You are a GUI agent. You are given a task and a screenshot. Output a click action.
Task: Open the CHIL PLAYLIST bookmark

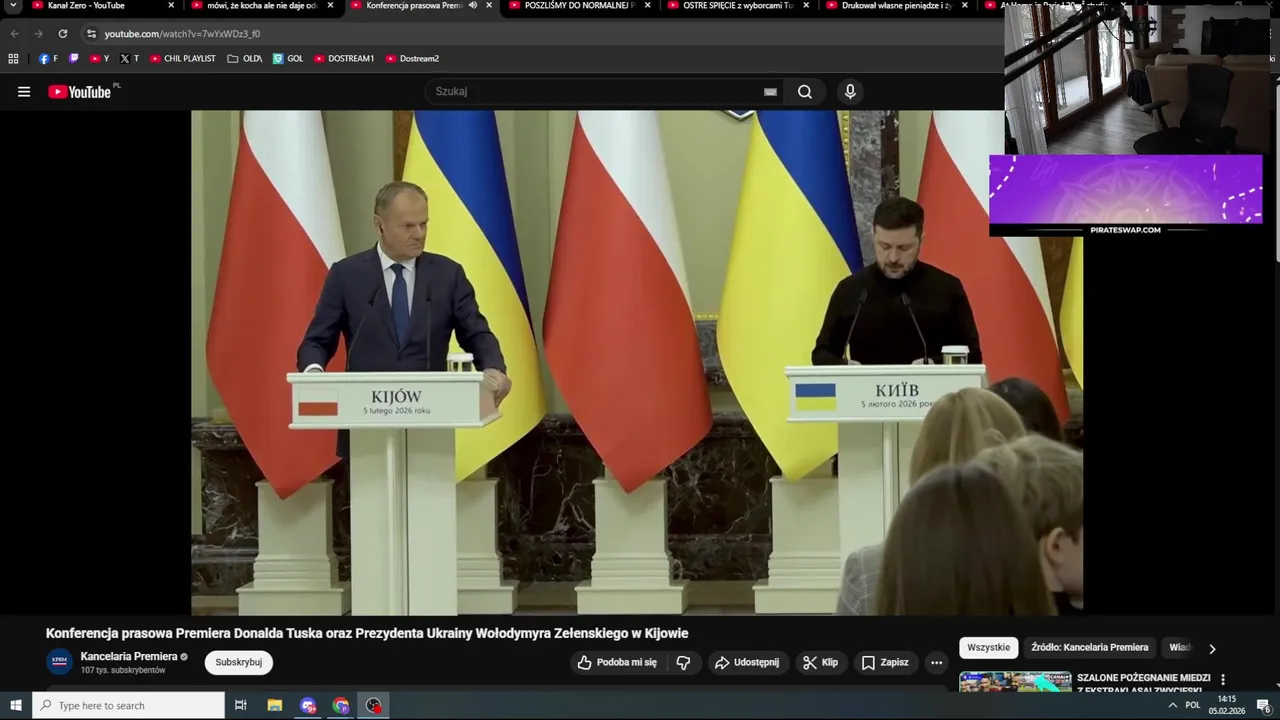point(183,59)
